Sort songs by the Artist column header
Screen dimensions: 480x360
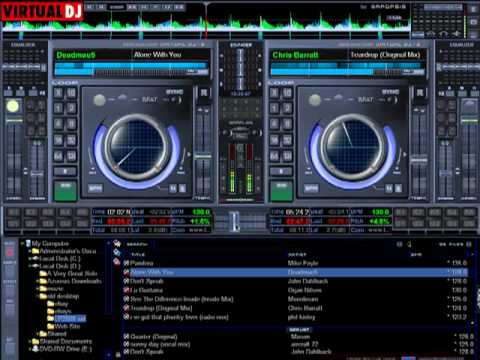tap(297, 255)
